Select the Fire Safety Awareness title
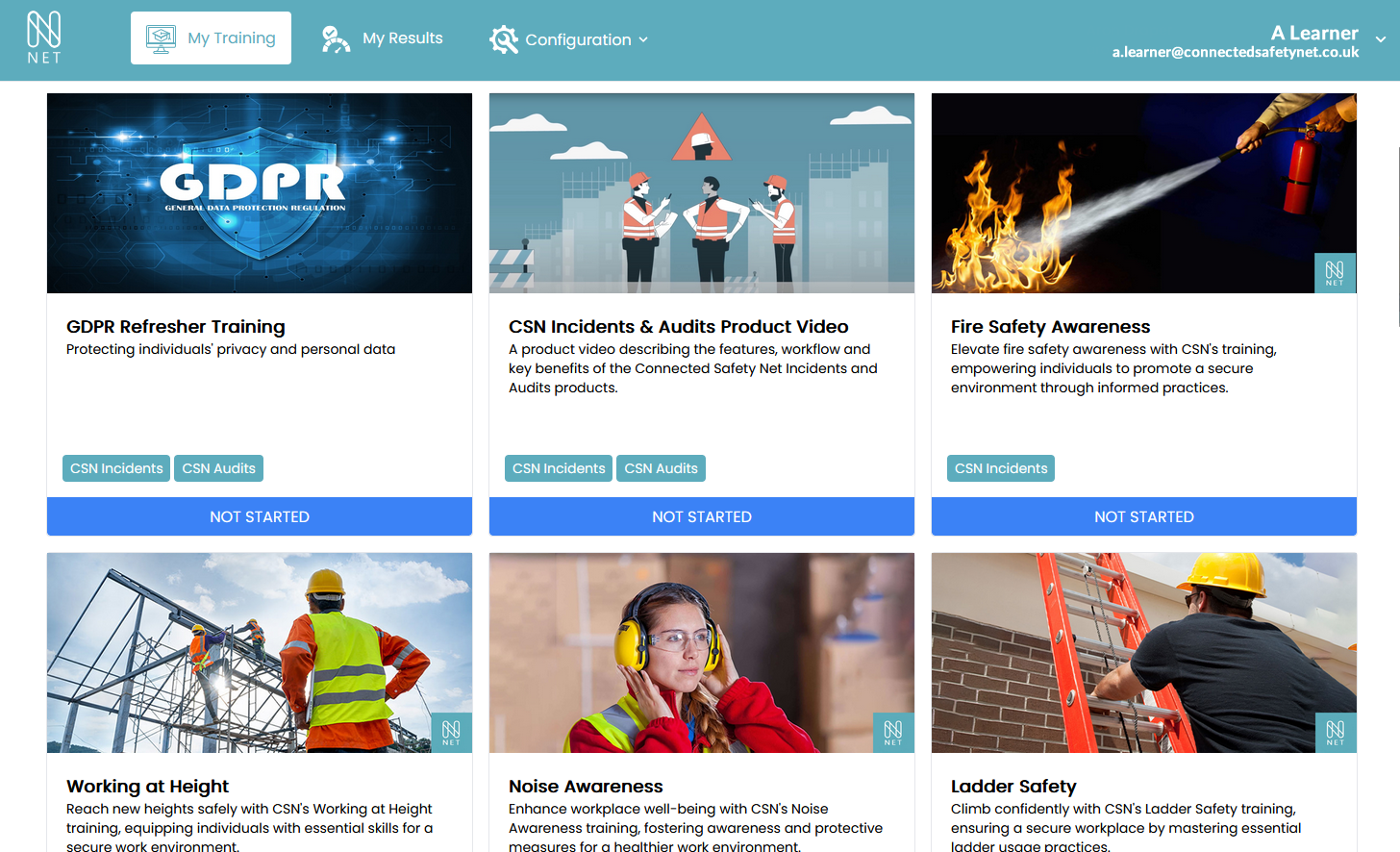Viewport: 1400px width, 852px height. [1050, 327]
